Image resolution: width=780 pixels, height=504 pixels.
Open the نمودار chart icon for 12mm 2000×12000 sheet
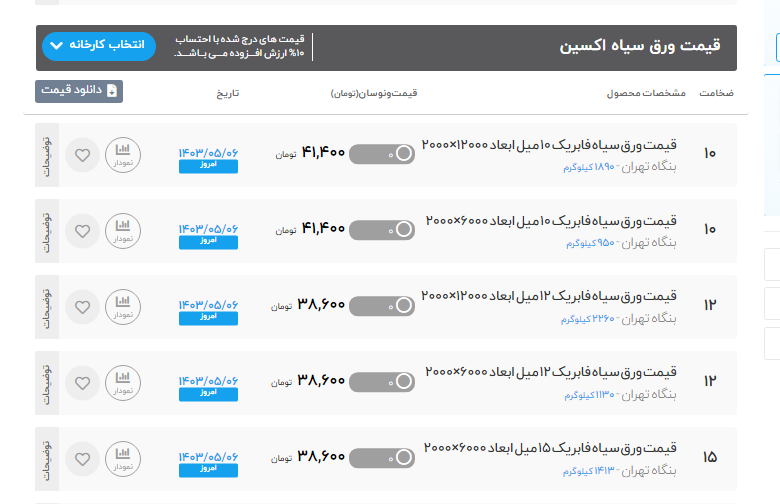[123, 306]
